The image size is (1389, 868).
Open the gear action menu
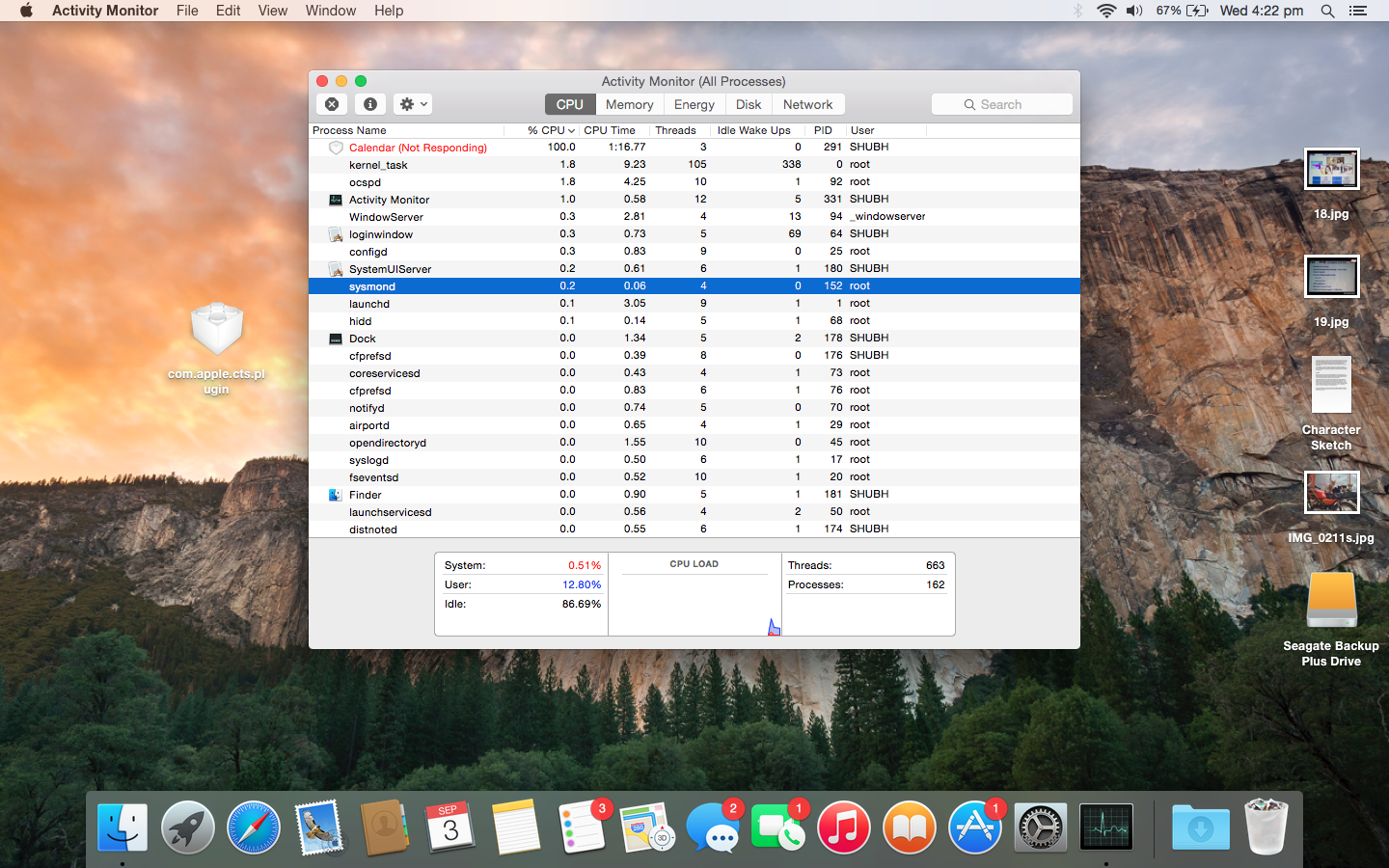tap(413, 104)
